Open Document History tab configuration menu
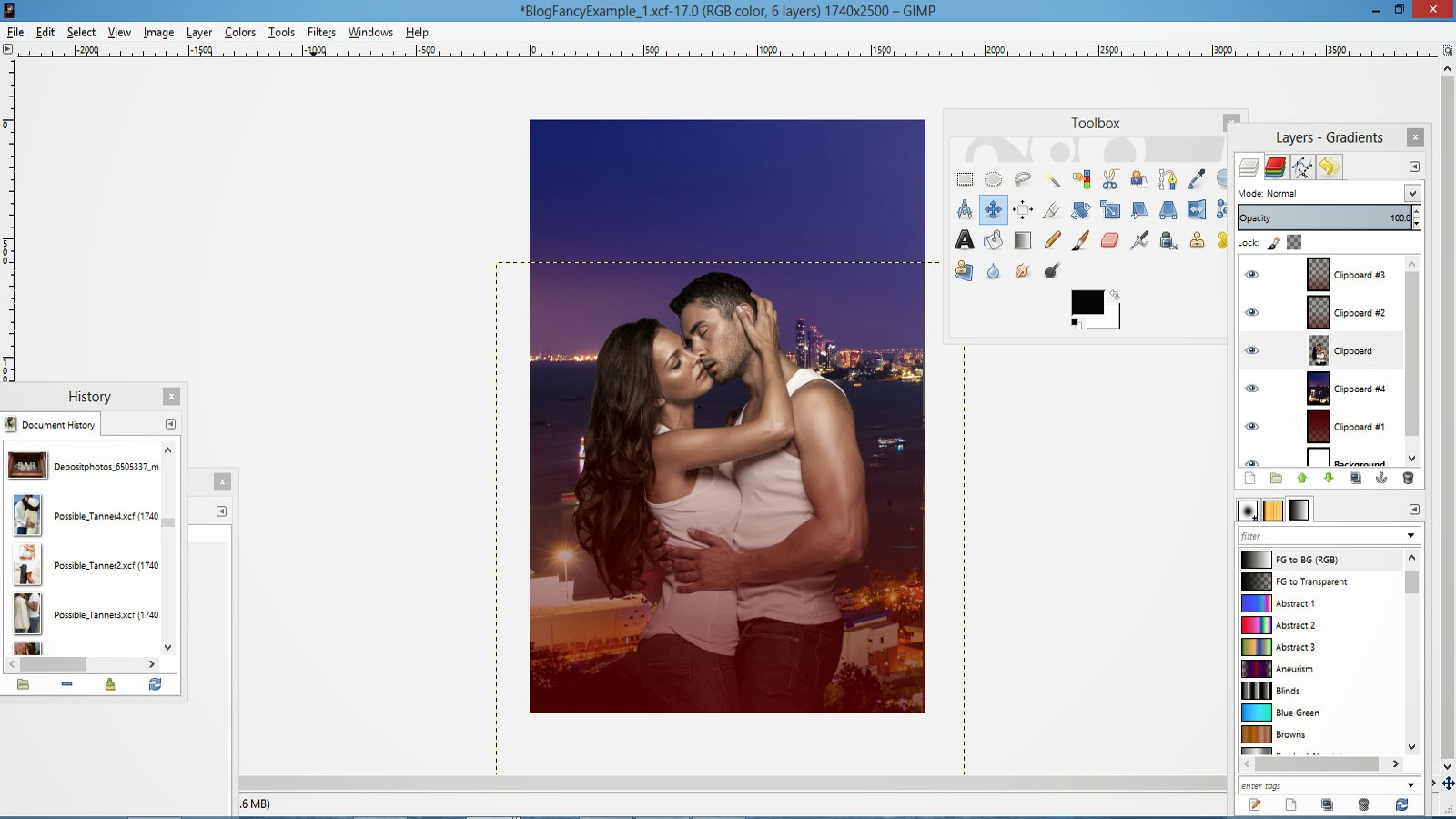Screen dimensions: 1456x819 (x=170, y=424)
